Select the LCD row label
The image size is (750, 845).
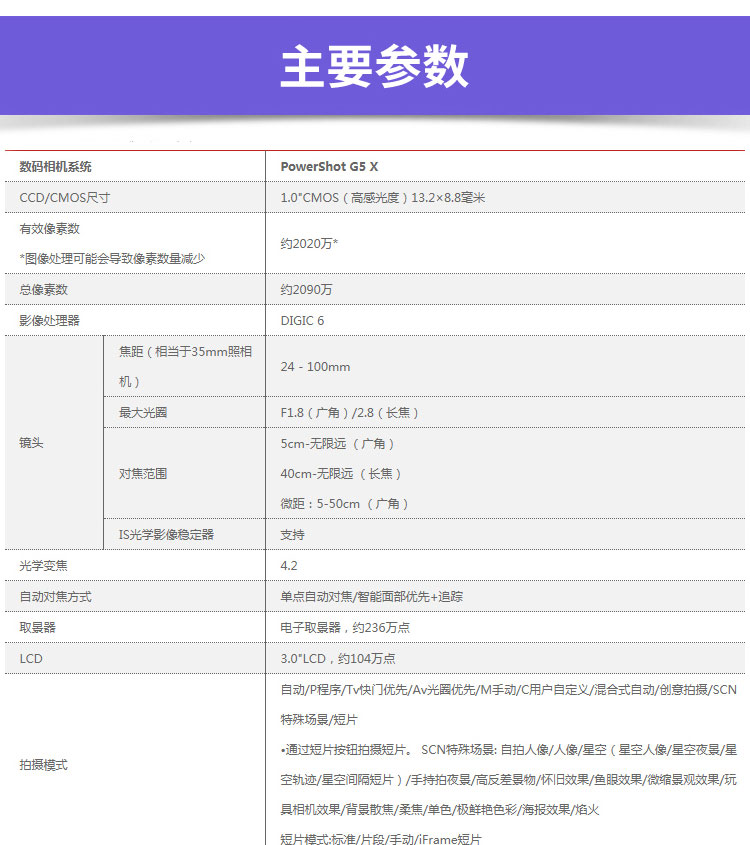(x=31, y=659)
